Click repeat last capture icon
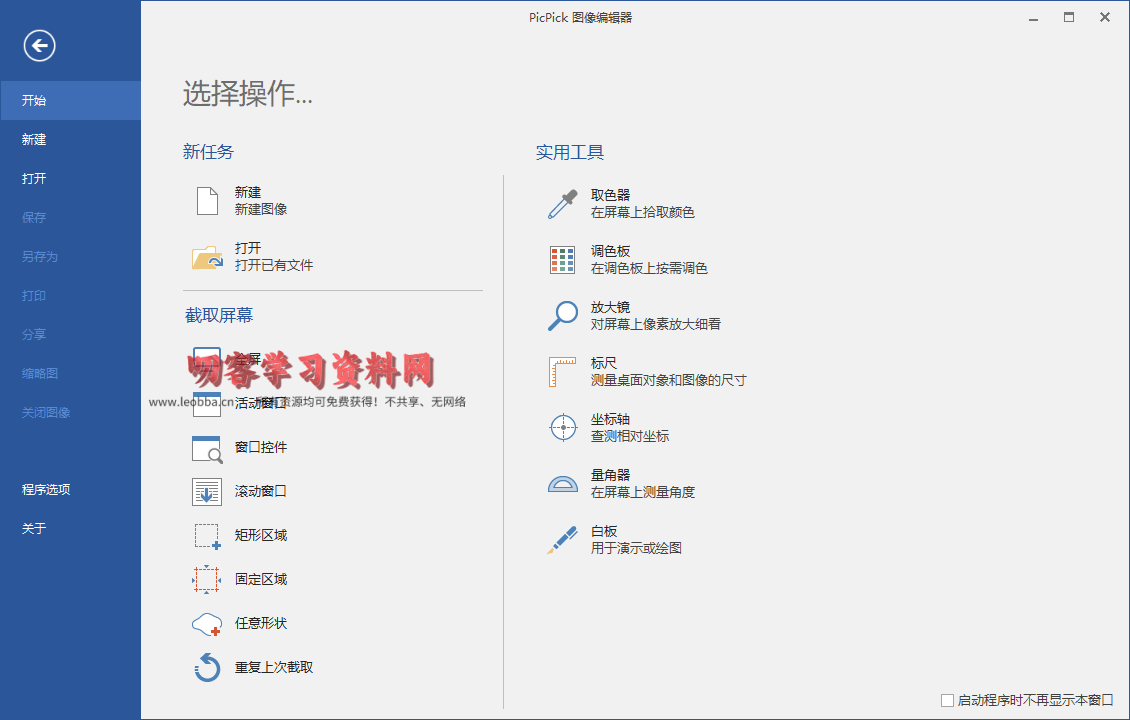The image size is (1130, 720). pos(207,668)
